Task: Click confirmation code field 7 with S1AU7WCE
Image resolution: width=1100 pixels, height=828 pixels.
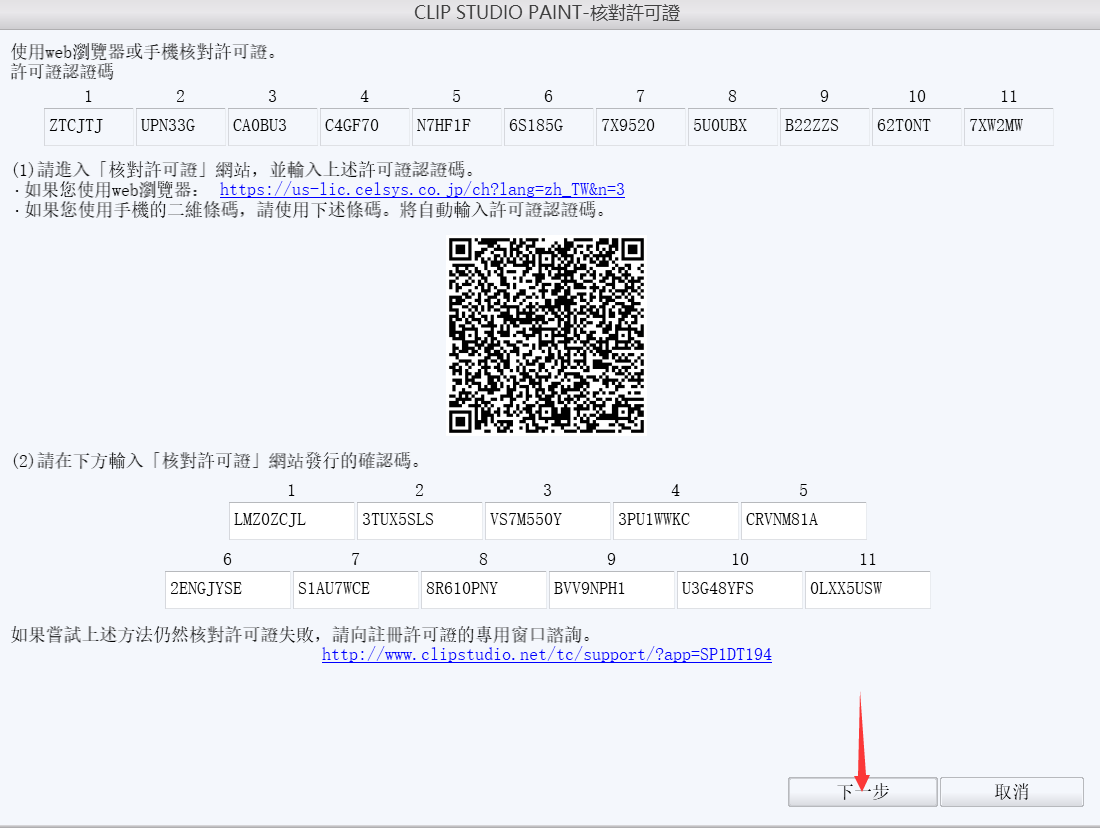Action: [x=356, y=589]
